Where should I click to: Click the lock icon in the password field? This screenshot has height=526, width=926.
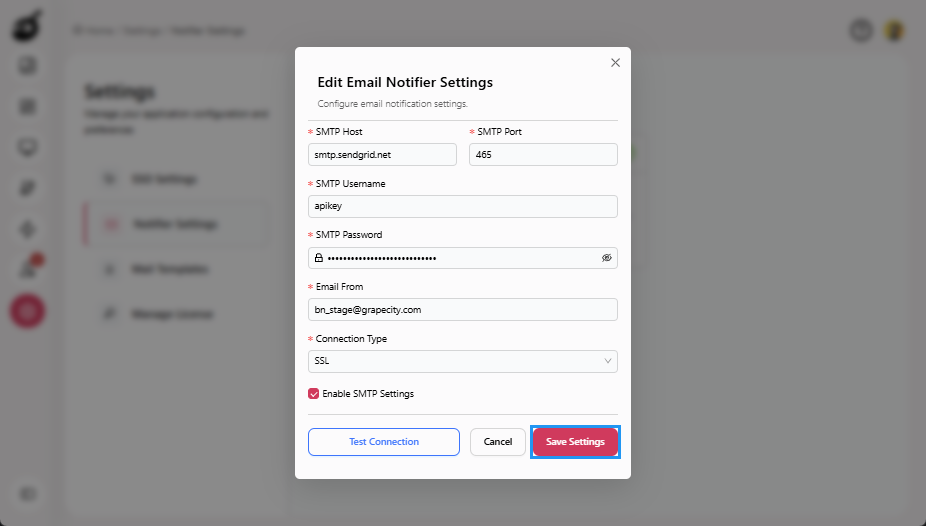coord(319,258)
